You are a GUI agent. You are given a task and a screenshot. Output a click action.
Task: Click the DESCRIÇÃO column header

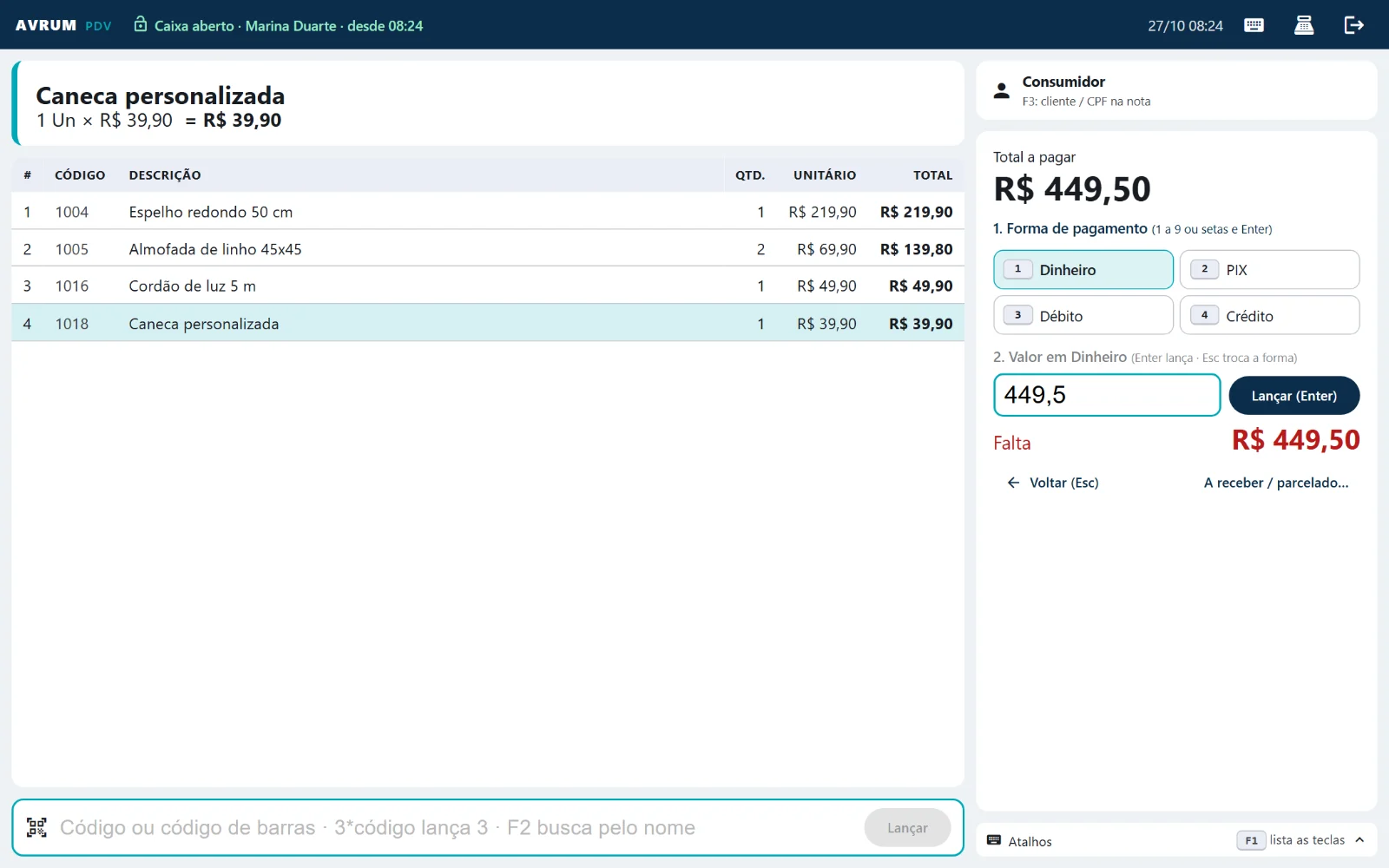pyautogui.click(x=165, y=175)
